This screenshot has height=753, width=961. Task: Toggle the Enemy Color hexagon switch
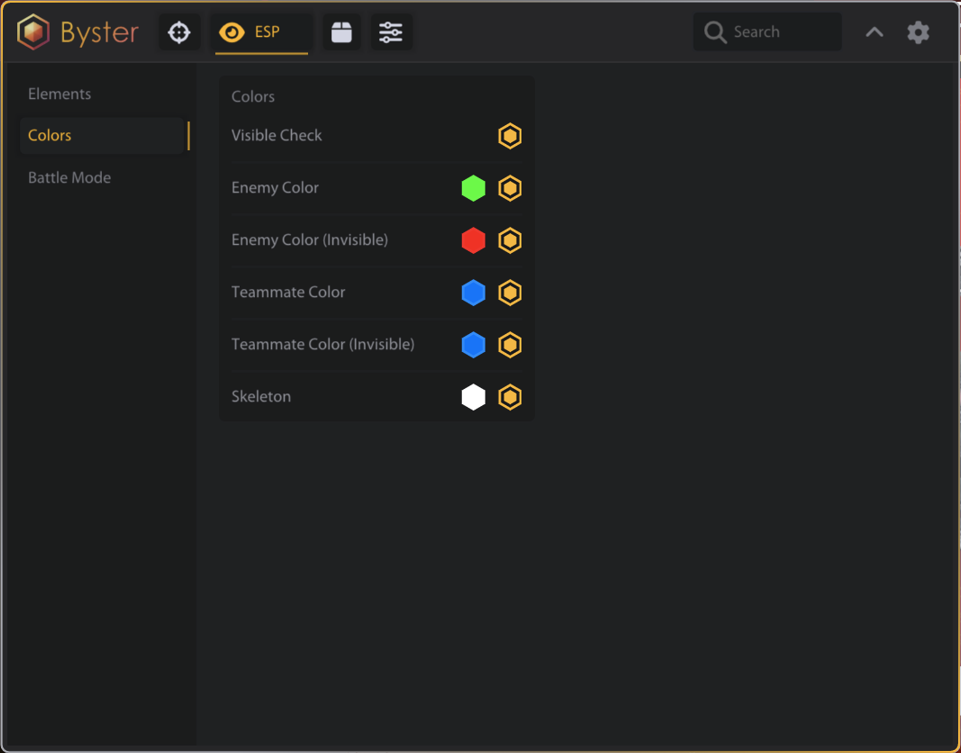pyautogui.click(x=510, y=188)
